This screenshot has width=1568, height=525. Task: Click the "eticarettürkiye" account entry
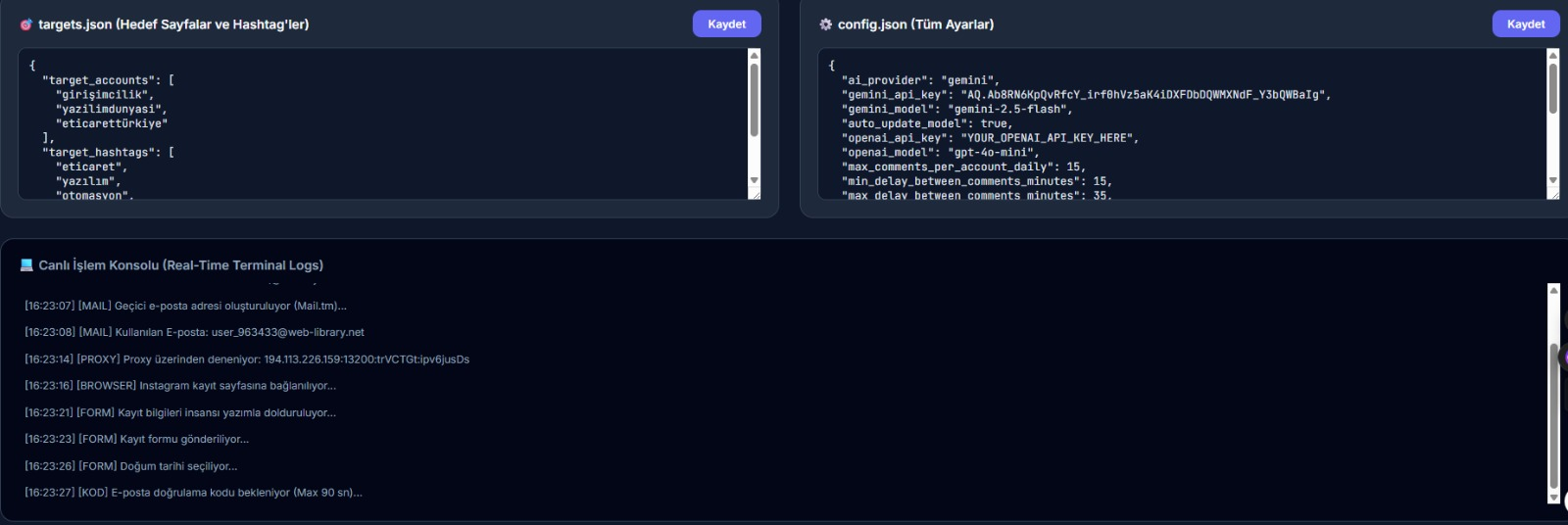pos(112,123)
